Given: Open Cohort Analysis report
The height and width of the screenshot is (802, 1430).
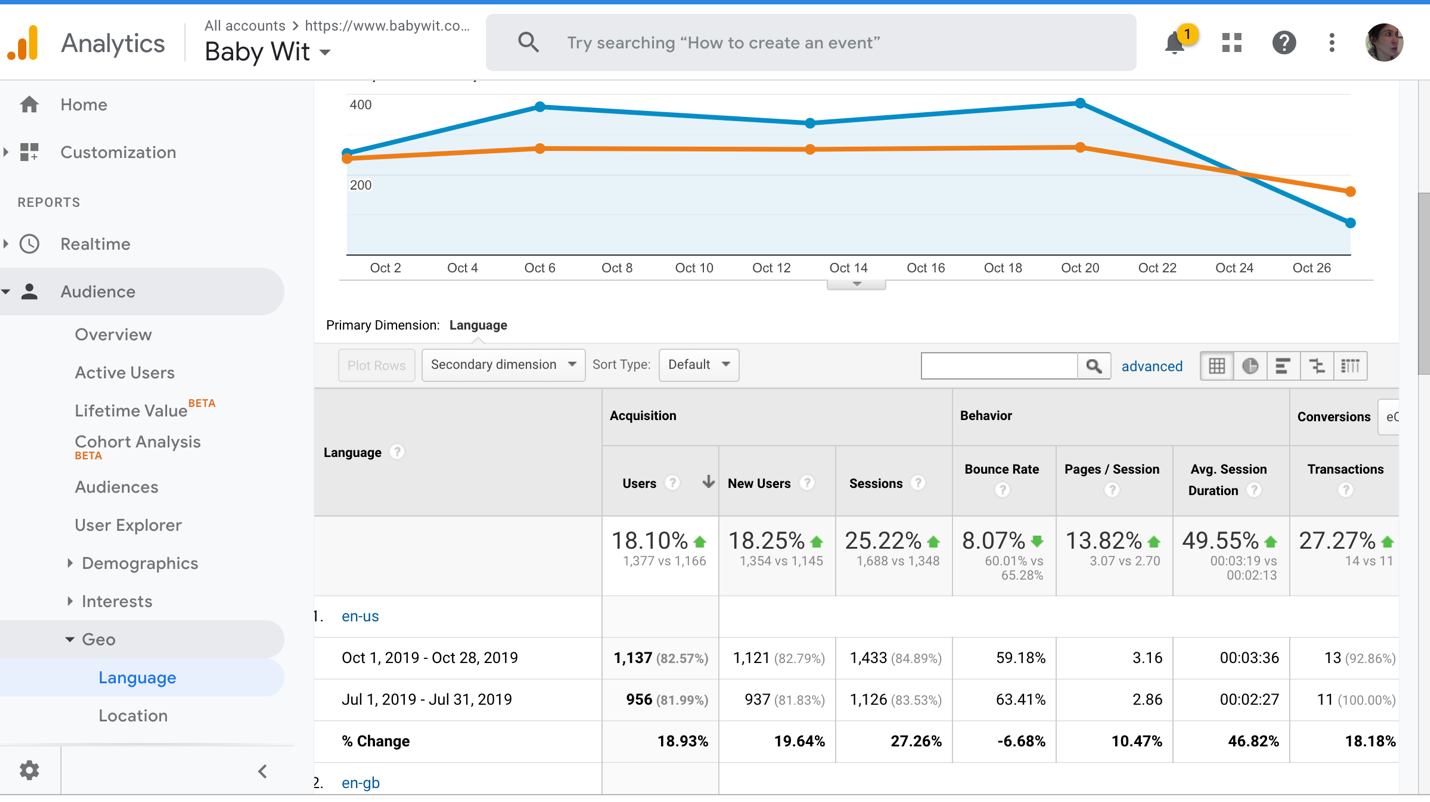Looking at the screenshot, I should (138, 442).
